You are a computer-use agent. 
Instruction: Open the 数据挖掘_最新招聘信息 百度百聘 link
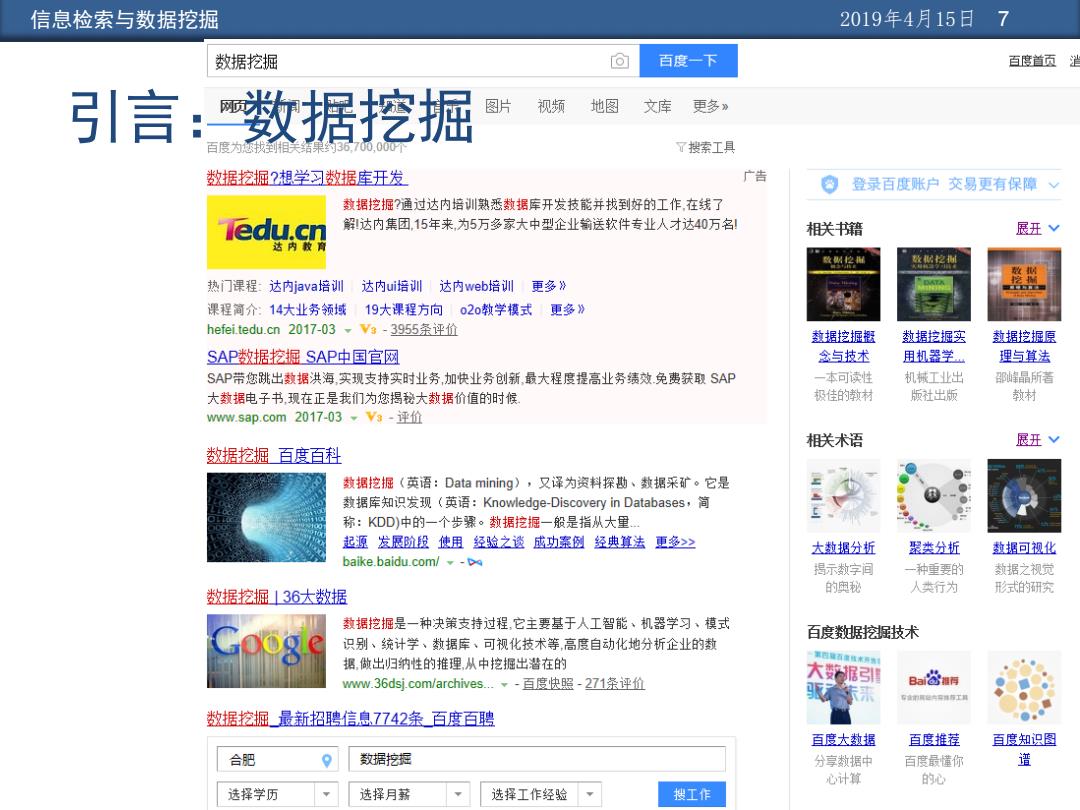[x=351, y=718]
